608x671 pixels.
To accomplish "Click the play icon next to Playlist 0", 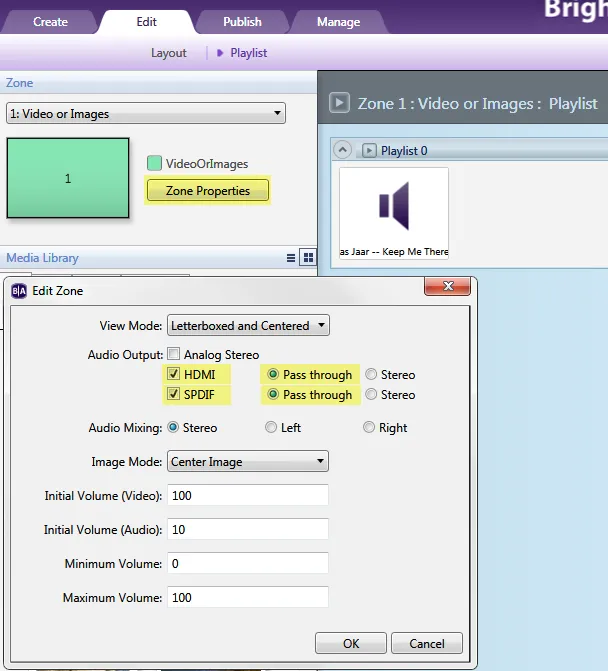I will [369, 151].
